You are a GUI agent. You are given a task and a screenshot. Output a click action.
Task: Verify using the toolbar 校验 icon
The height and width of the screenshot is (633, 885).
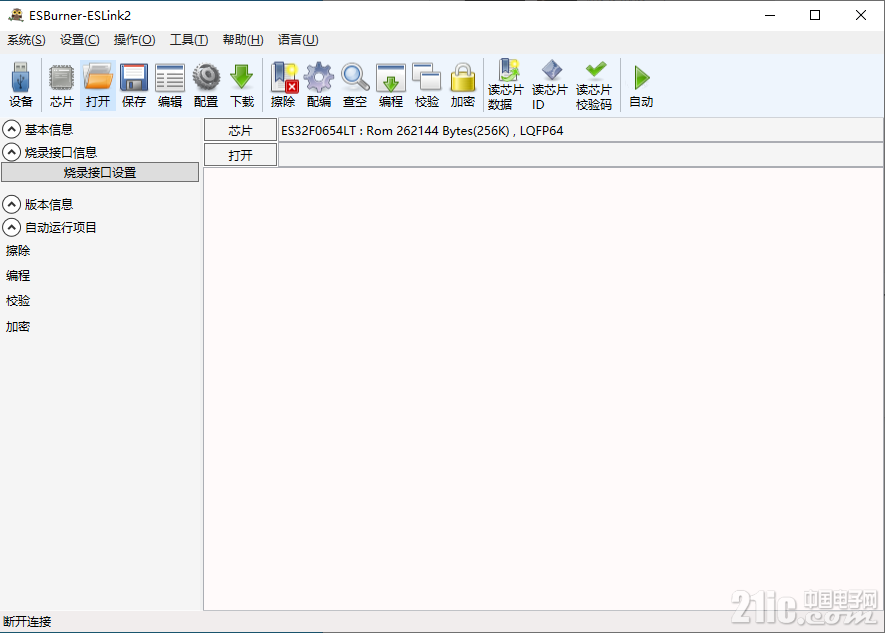(x=427, y=85)
